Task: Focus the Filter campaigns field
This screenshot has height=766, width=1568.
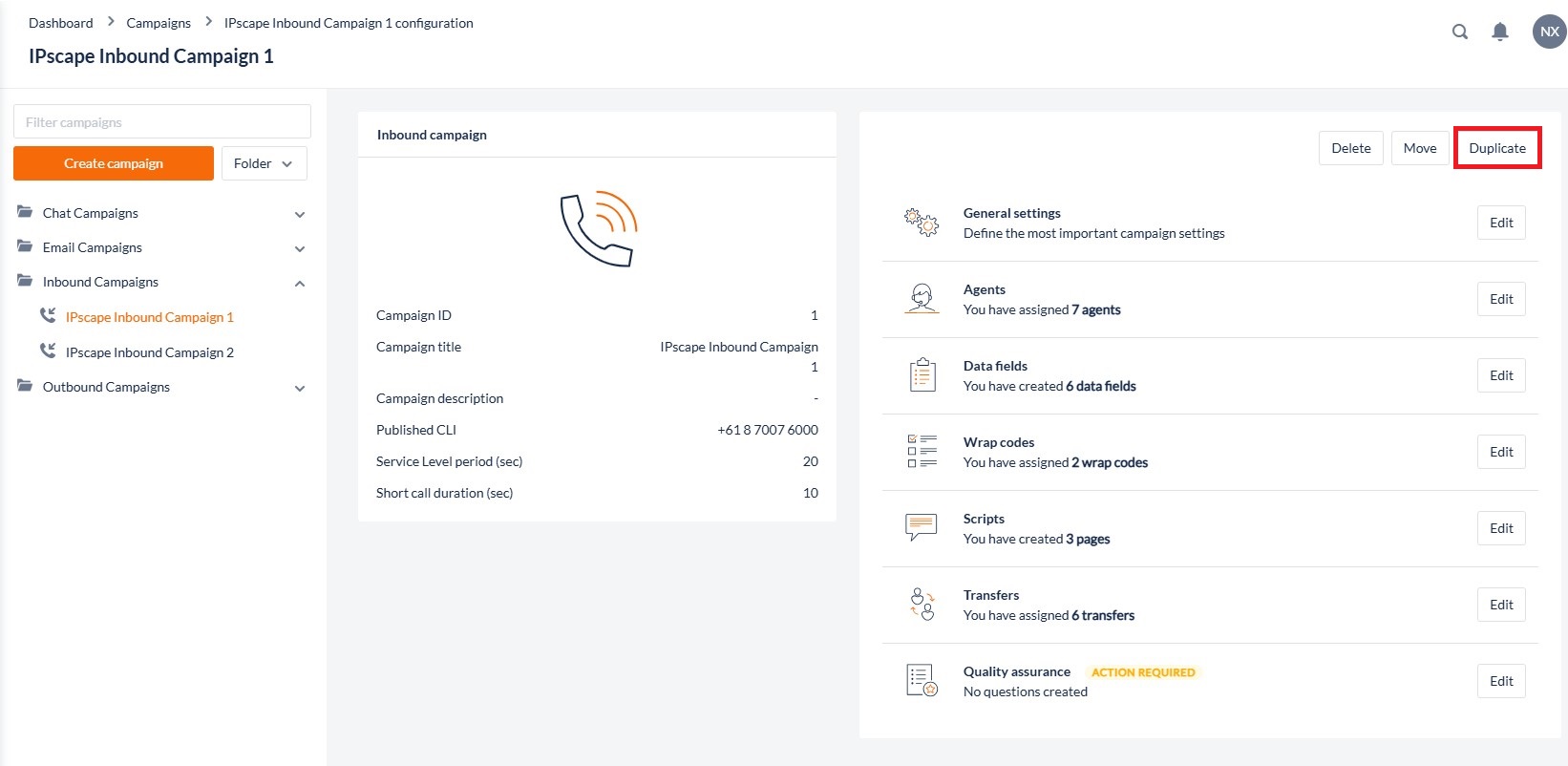Action: pos(162,122)
